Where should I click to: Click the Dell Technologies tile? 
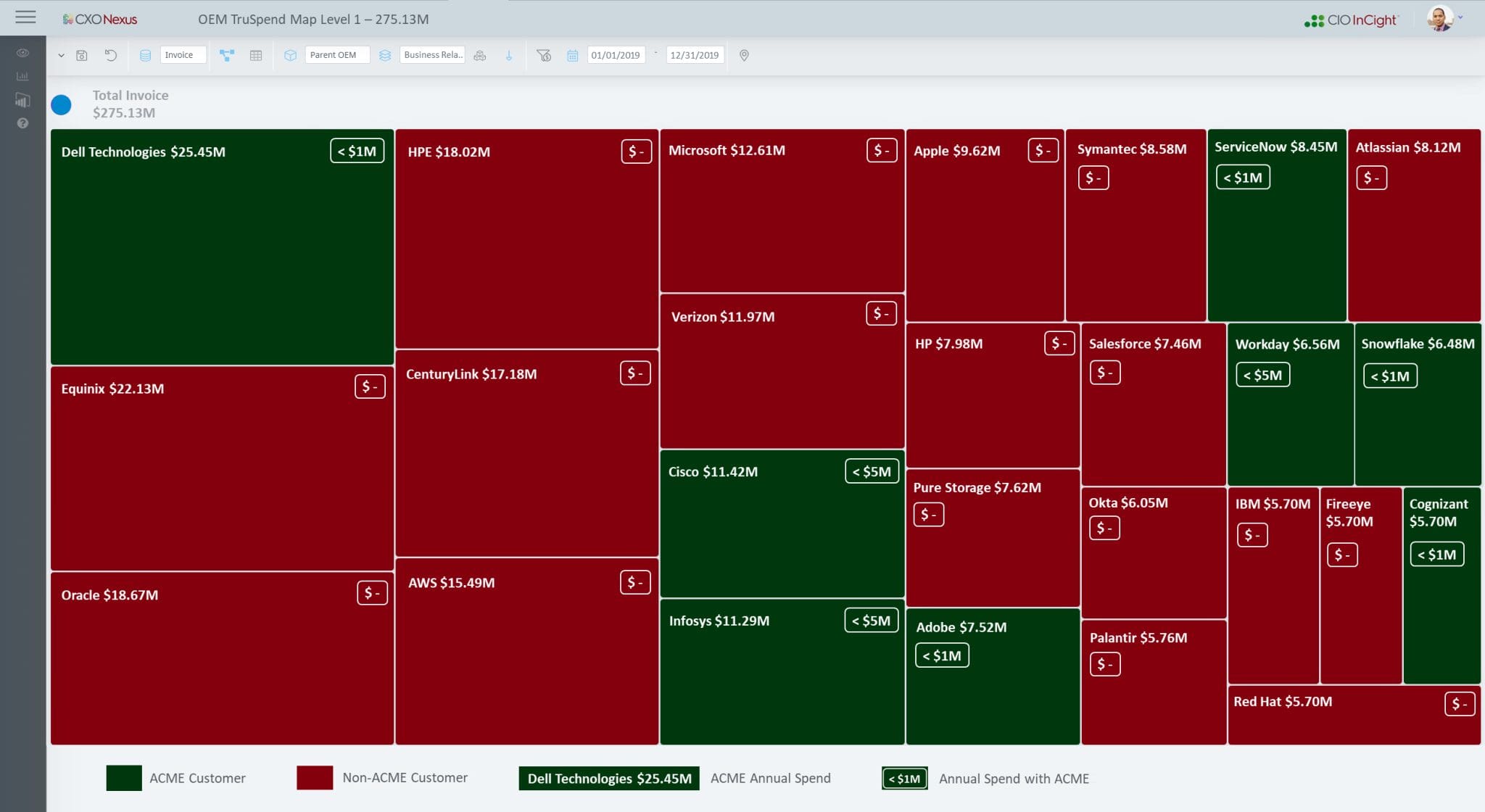coord(220,247)
